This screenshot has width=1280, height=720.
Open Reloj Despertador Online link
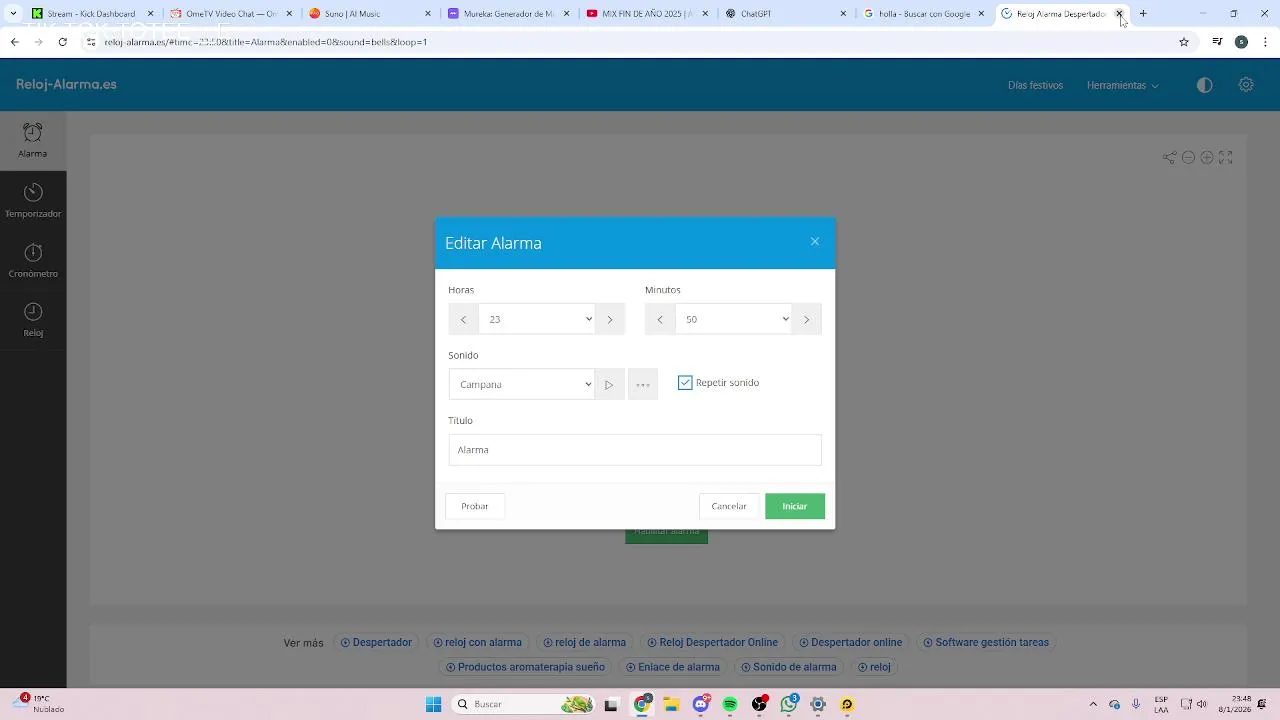pos(712,643)
